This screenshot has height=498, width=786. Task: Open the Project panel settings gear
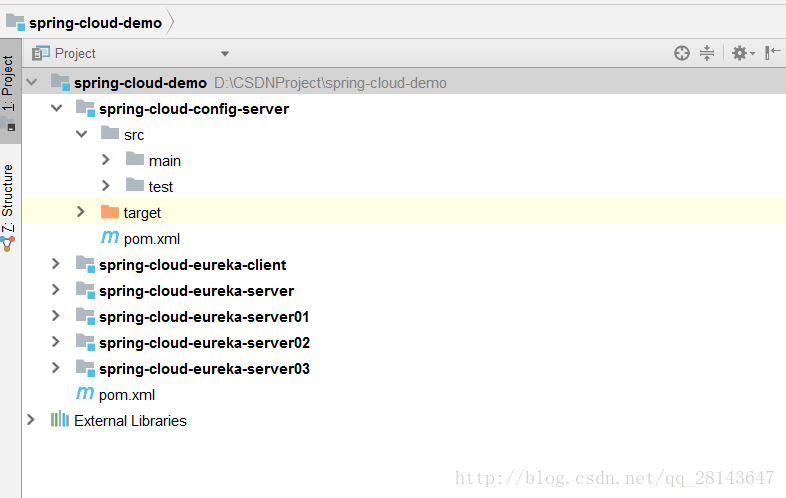[x=740, y=53]
